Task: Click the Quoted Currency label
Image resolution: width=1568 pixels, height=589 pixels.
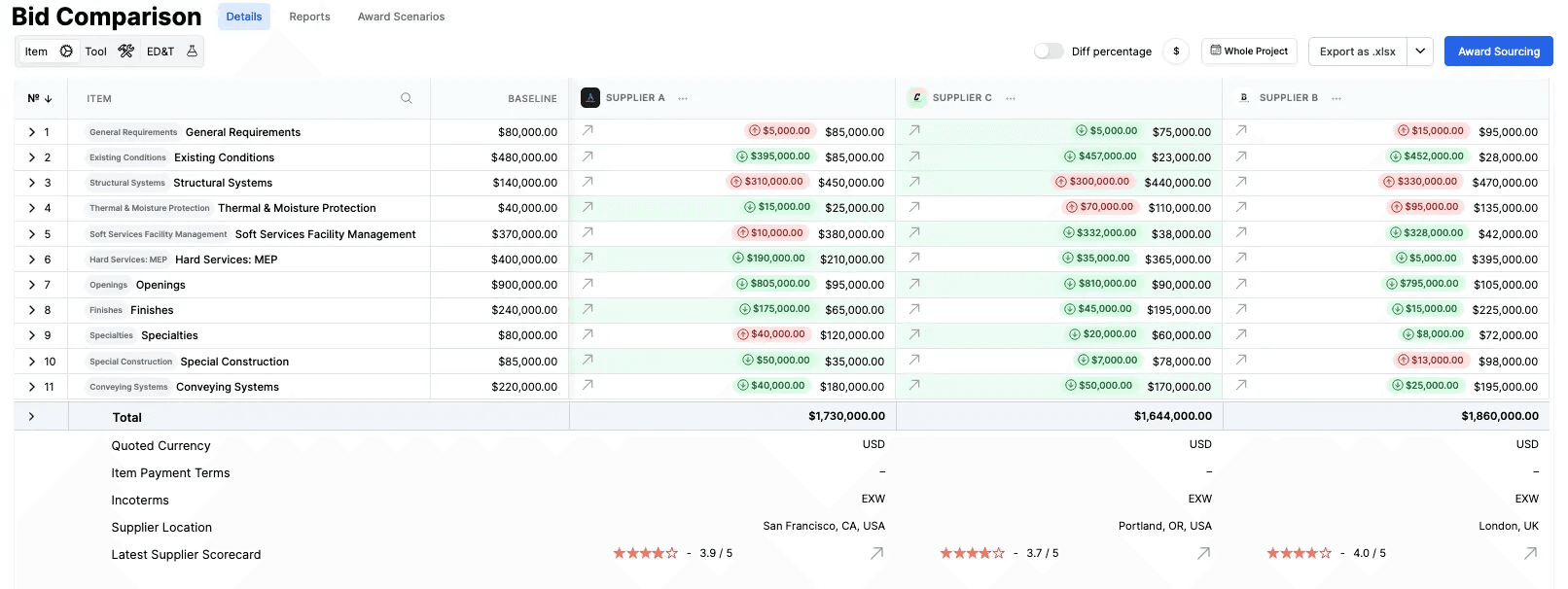Action: [x=160, y=446]
